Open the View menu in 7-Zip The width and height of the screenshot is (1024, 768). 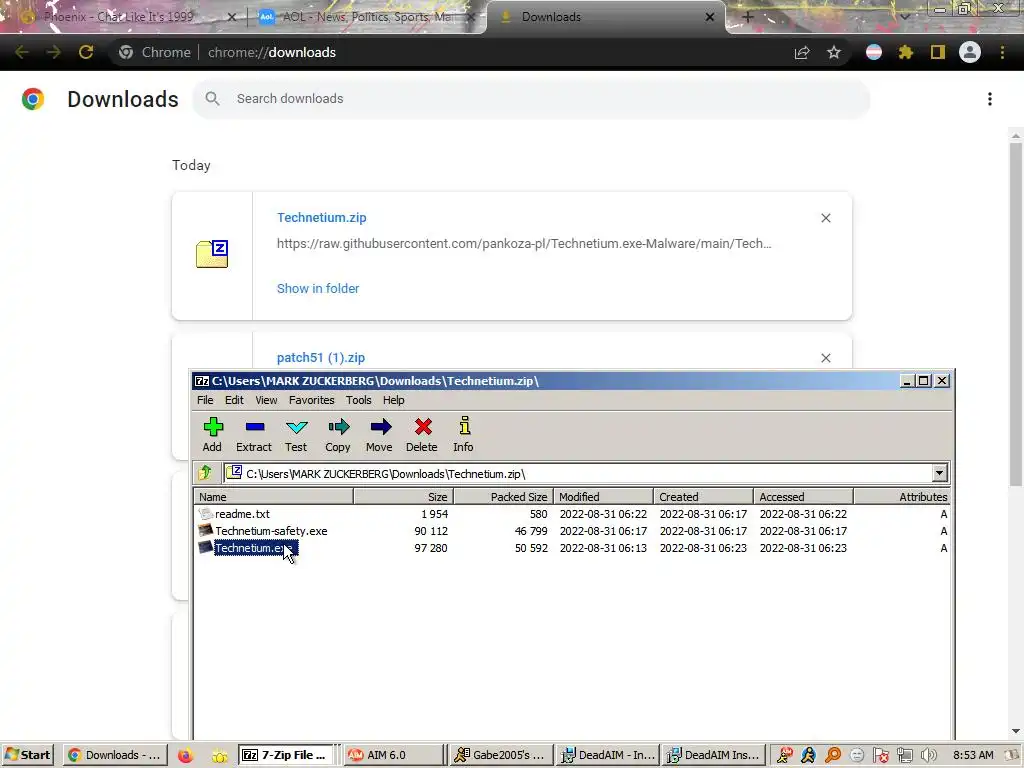266,400
